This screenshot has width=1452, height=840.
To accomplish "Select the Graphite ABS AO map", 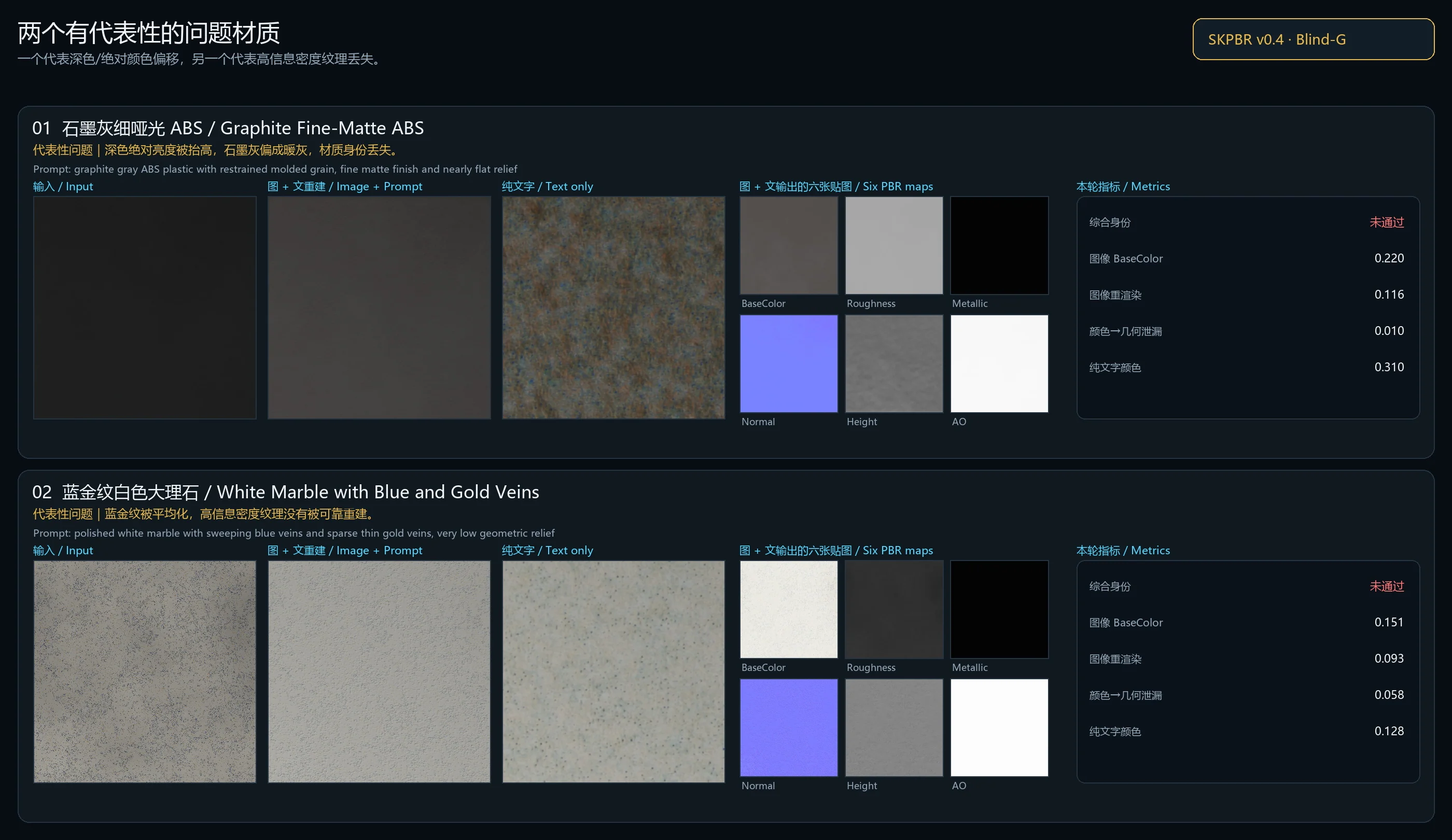I will [x=1000, y=363].
